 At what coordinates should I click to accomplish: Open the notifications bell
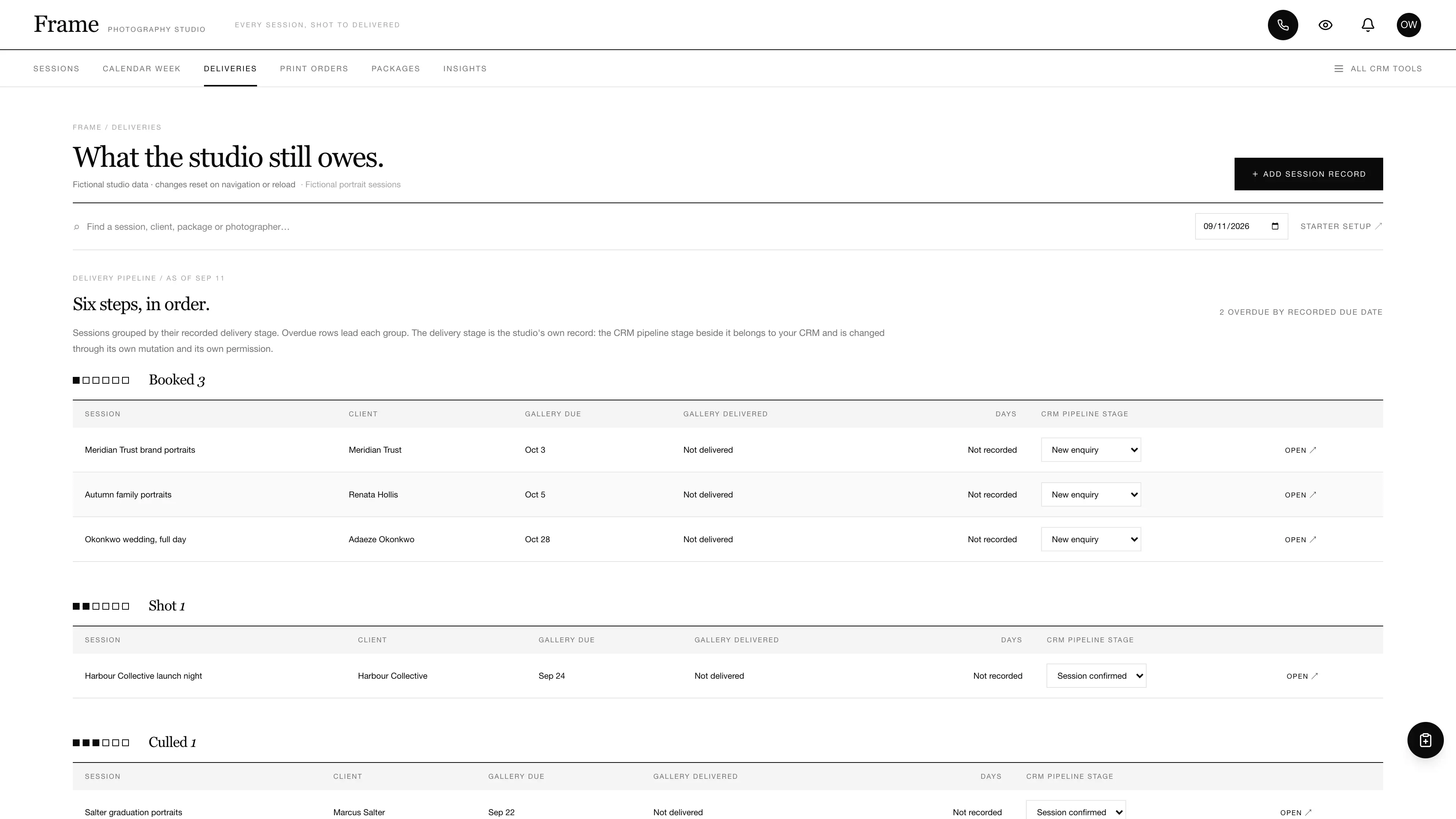pos(1367,25)
